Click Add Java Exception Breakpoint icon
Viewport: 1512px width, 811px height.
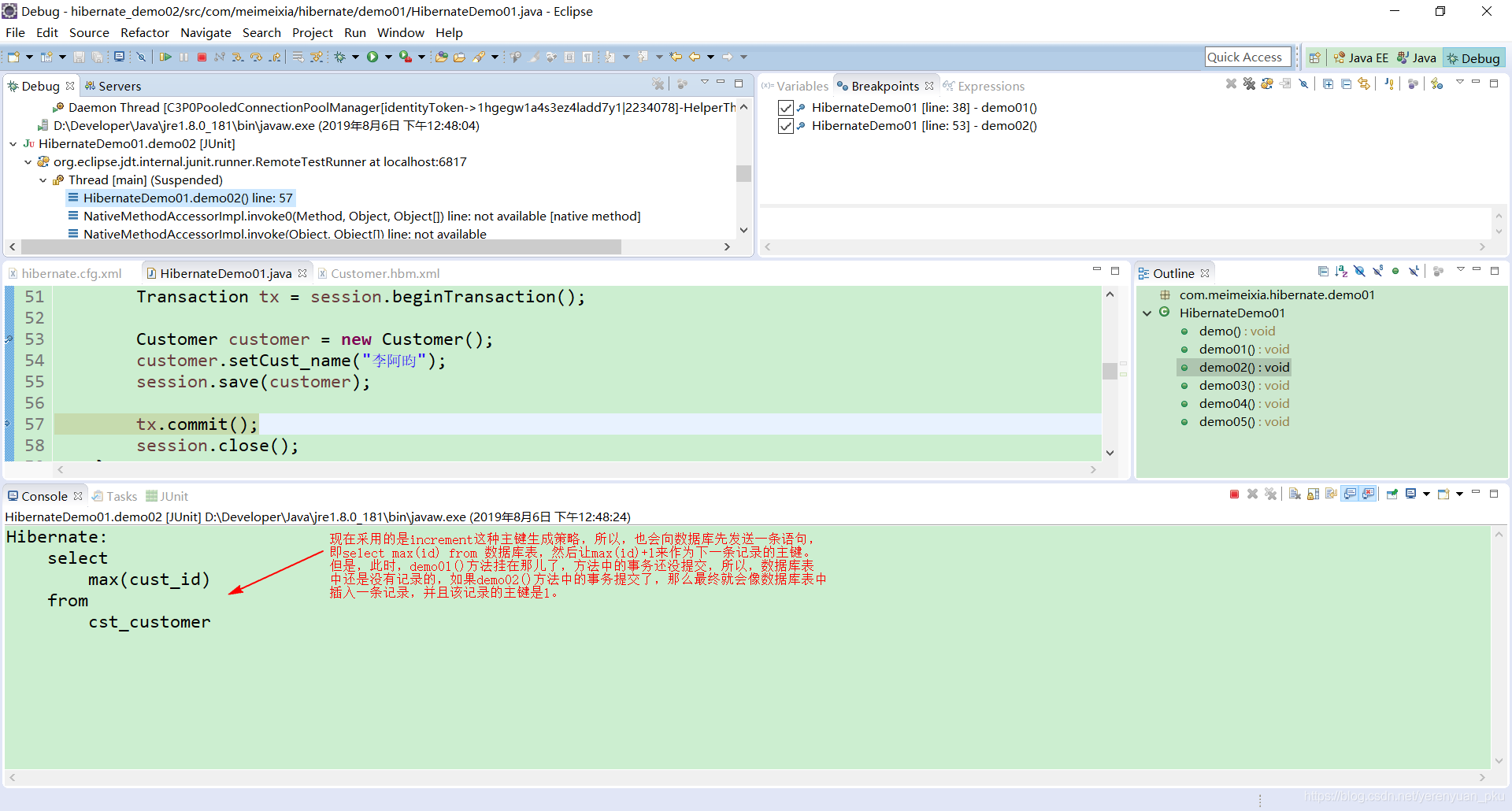tap(1389, 83)
